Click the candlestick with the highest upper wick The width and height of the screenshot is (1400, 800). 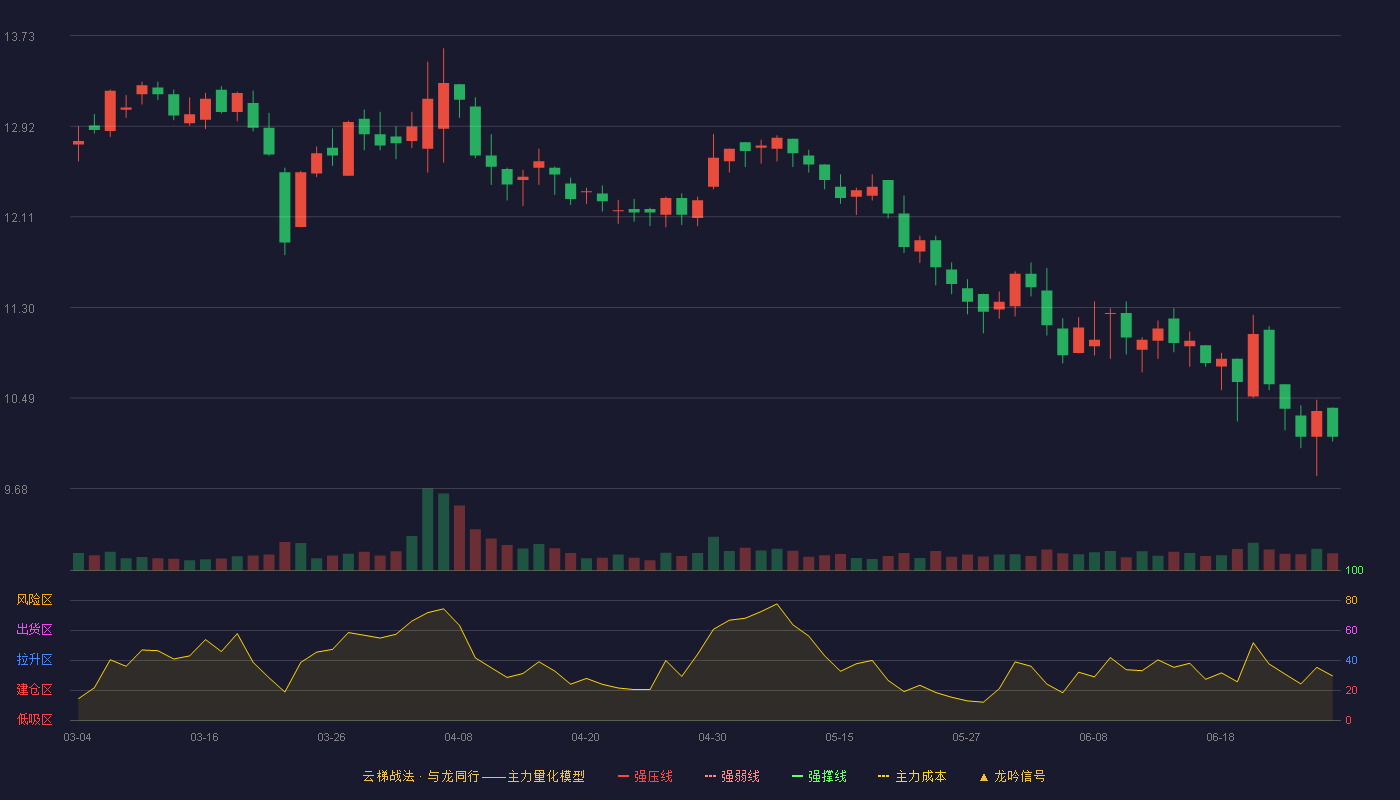pyautogui.click(x=443, y=105)
